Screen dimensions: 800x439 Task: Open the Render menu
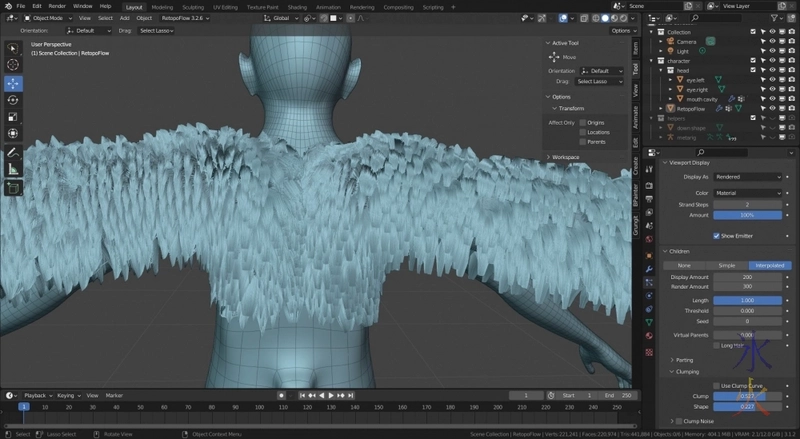pos(57,6)
